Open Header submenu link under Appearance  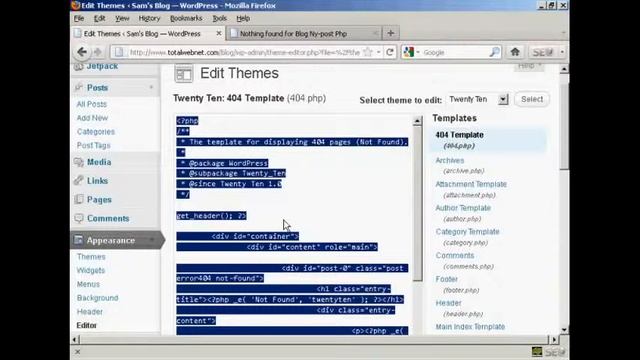click(x=90, y=311)
